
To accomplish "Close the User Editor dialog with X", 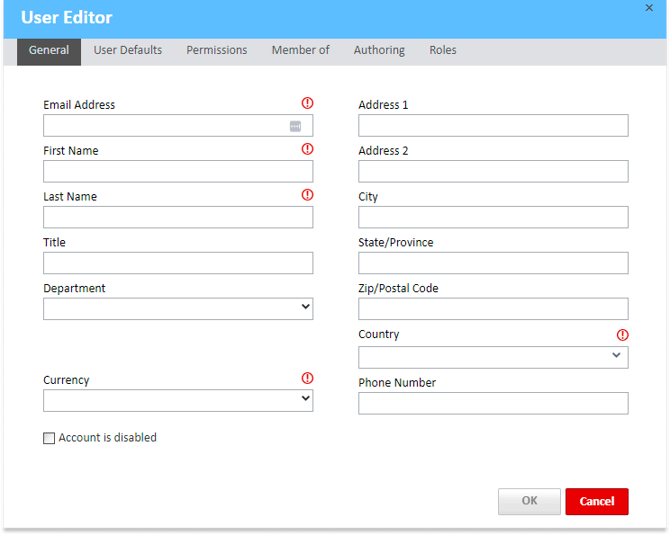I will coord(649,8).
